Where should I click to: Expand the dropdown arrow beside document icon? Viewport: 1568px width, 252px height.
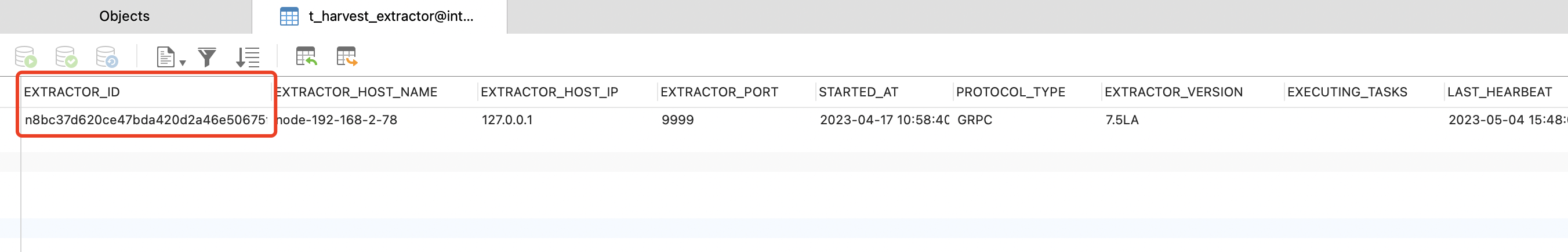tap(183, 63)
